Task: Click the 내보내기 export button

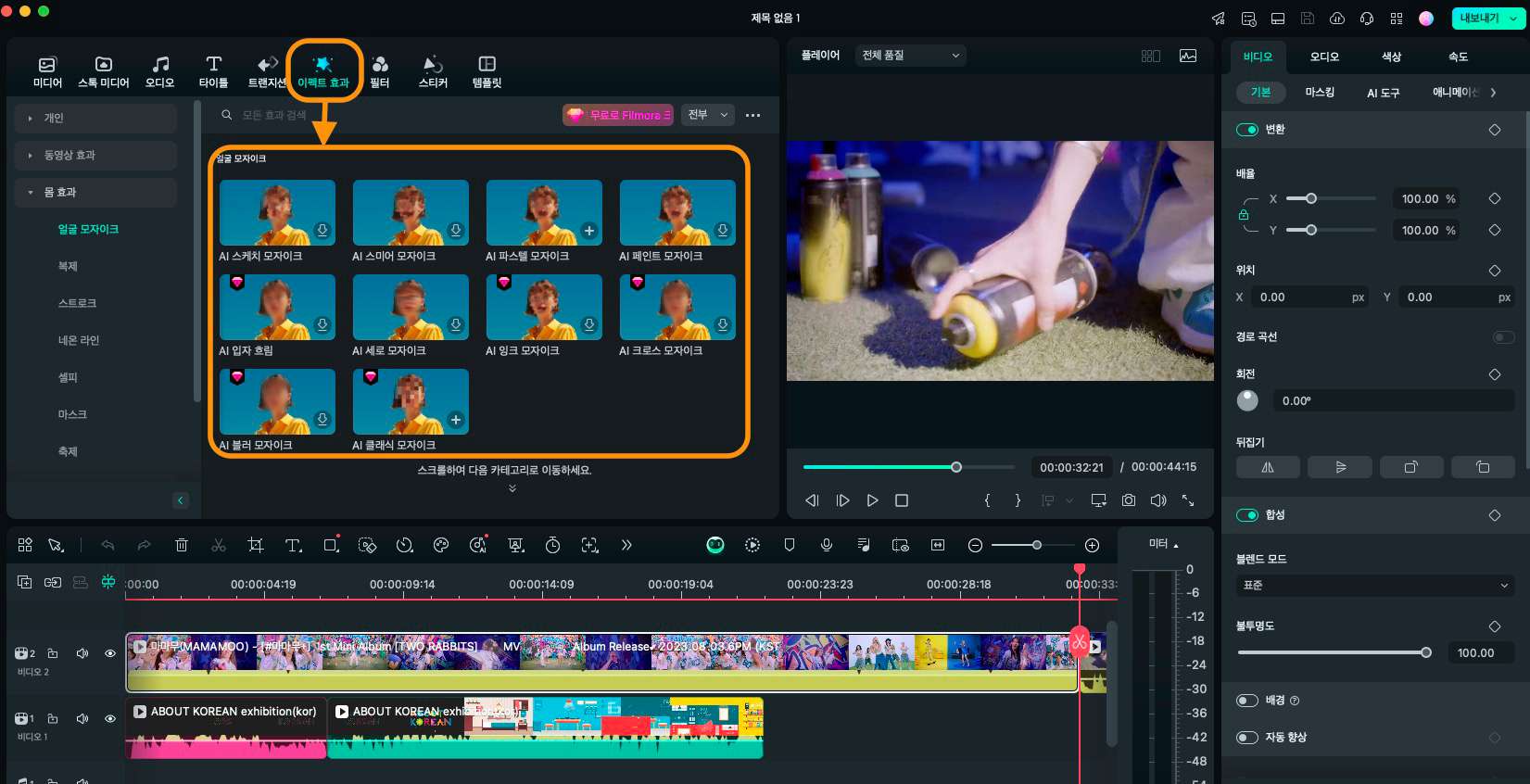Action: [1479, 18]
